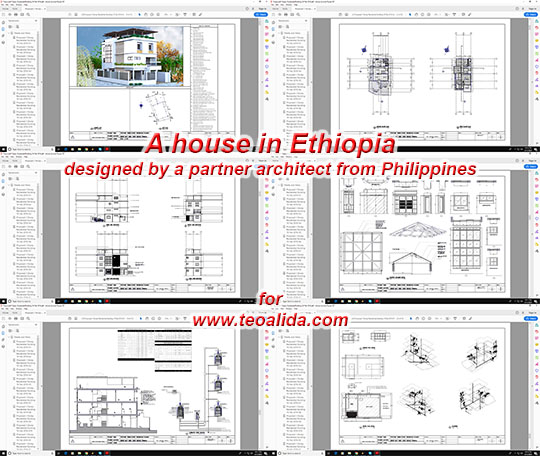Show previous page arrow in house rendering window
Image resolution: width=540 pixels, height=456 pixels.
[x=70, y=14]
